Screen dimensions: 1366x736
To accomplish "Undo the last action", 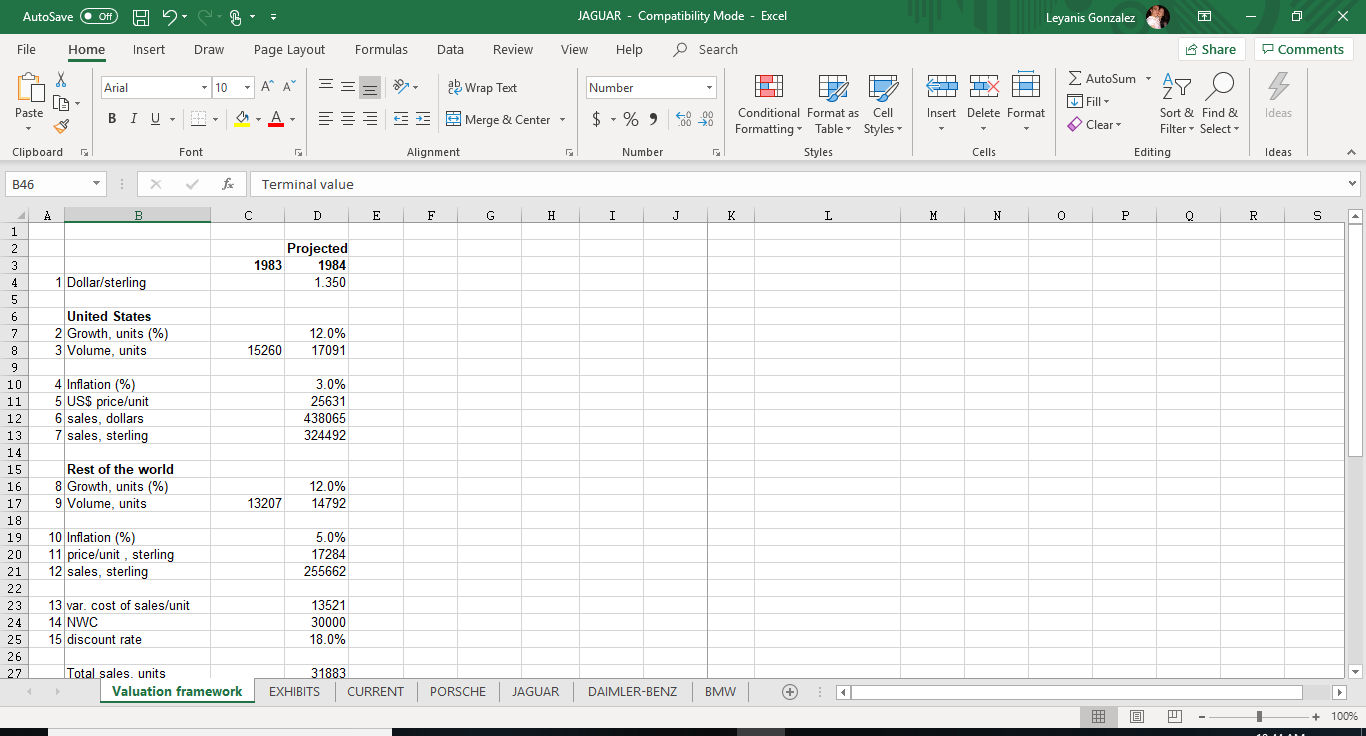I will coord(170,16).
